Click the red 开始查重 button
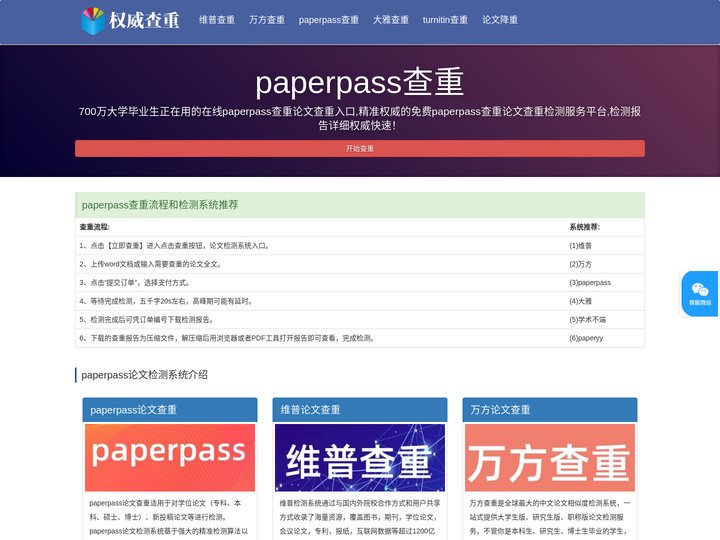720x540 pixels. coord(360,148)
